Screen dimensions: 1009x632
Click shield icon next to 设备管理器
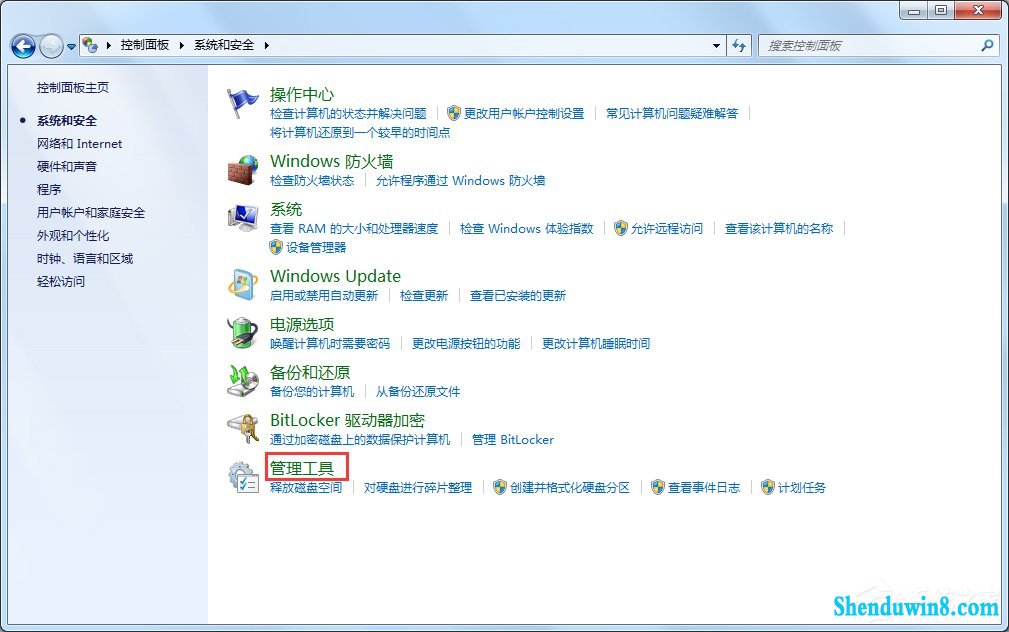pos(276,247)
